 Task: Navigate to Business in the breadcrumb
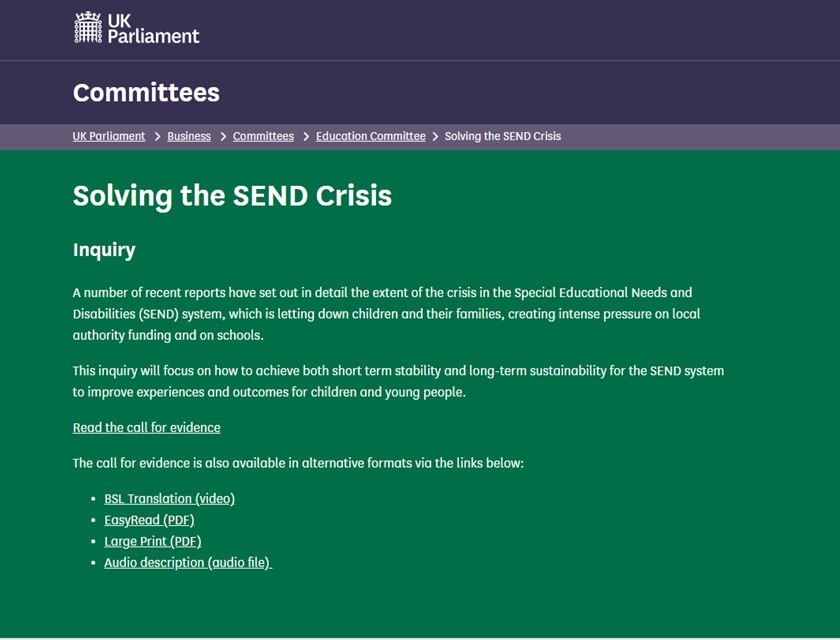pos(188,136)
